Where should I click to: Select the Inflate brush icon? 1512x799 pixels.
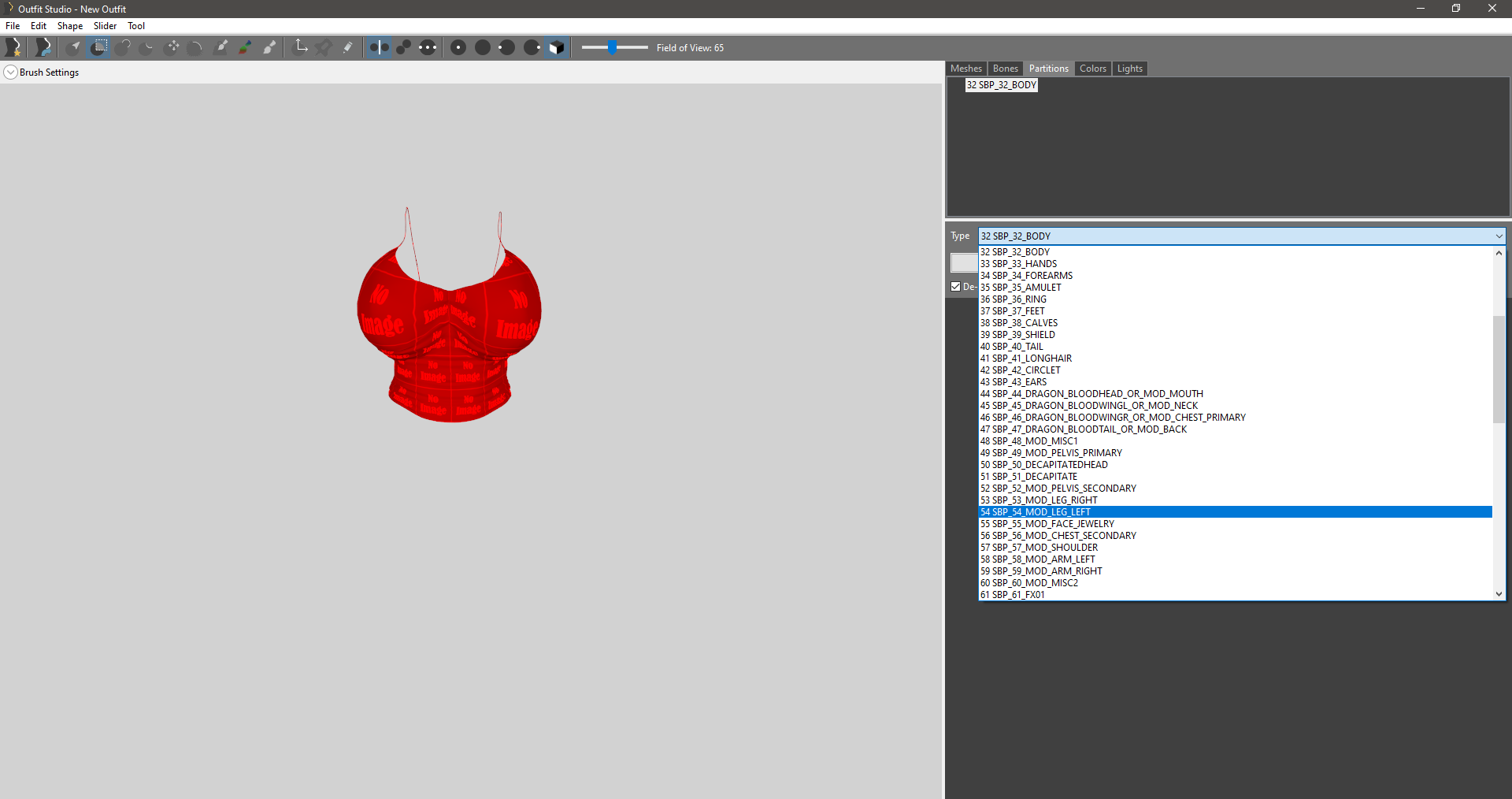click(123, 47)
